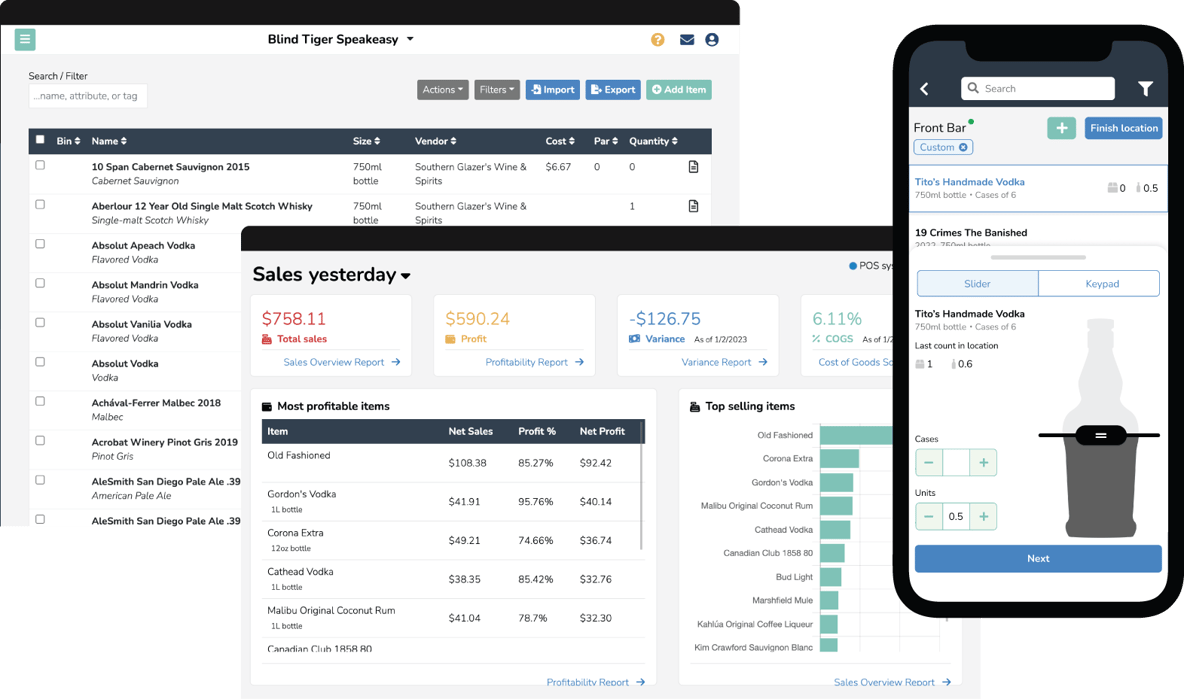Click the search magnifier in phone search
The image size is (1184, 699).
(973, 88)
